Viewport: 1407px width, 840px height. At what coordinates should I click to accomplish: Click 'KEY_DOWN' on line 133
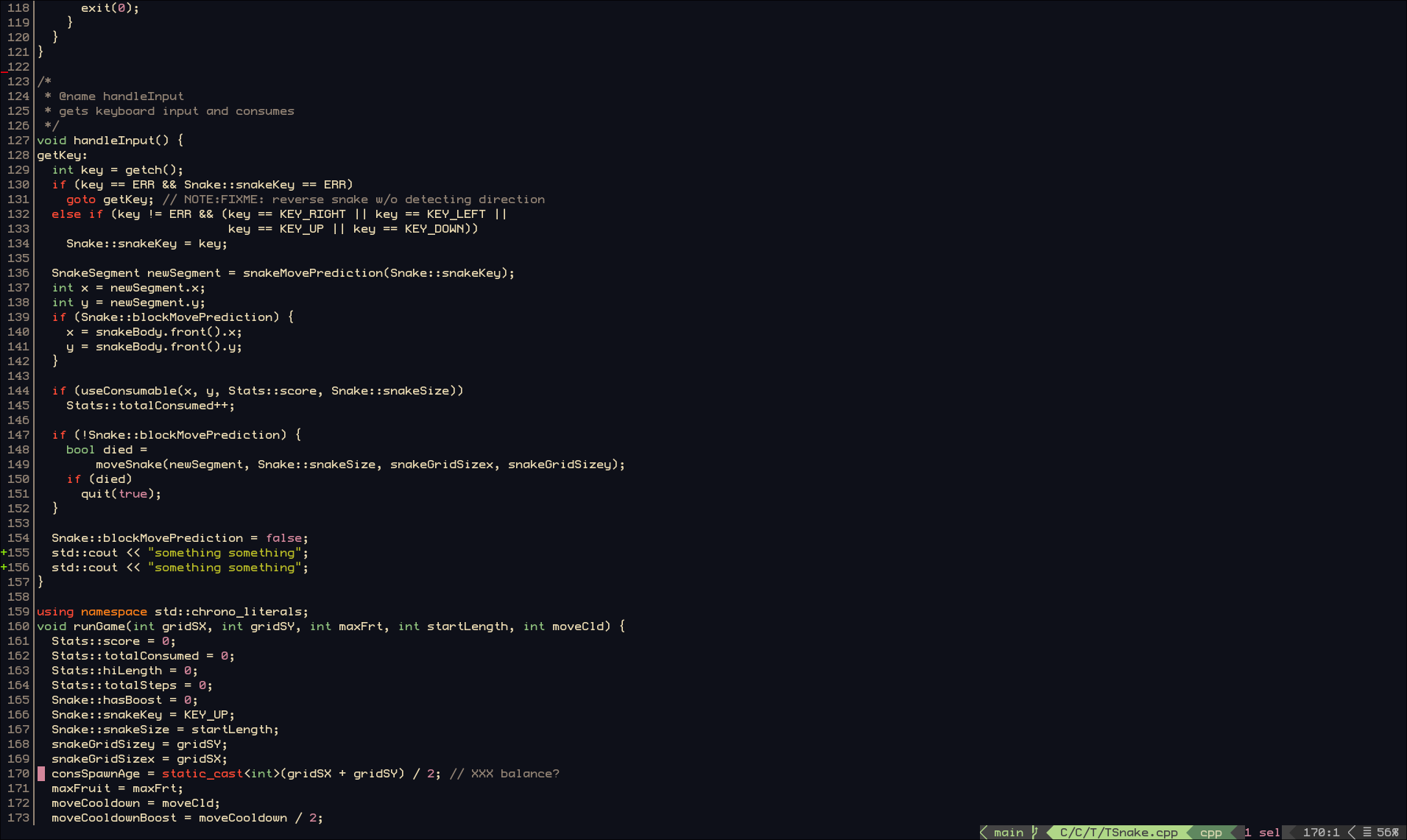tap(434, 228)
